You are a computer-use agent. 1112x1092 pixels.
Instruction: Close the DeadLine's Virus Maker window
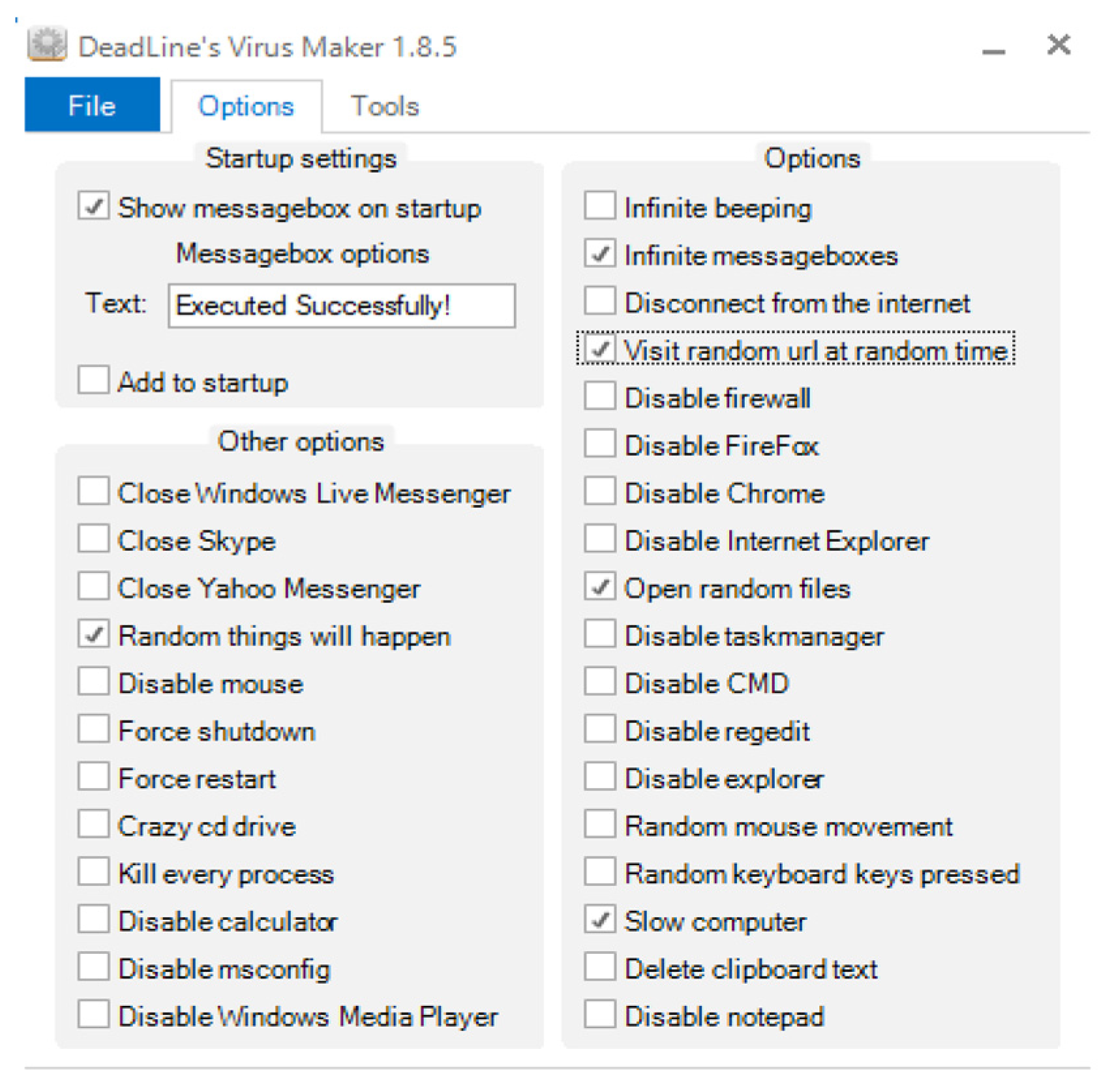[x=1058, y=45]
